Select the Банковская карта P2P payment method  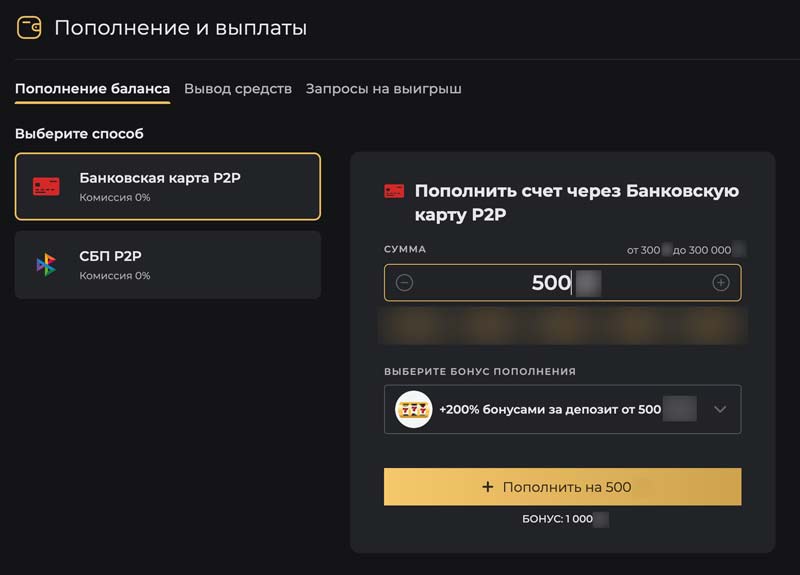[x=168, y=186]
